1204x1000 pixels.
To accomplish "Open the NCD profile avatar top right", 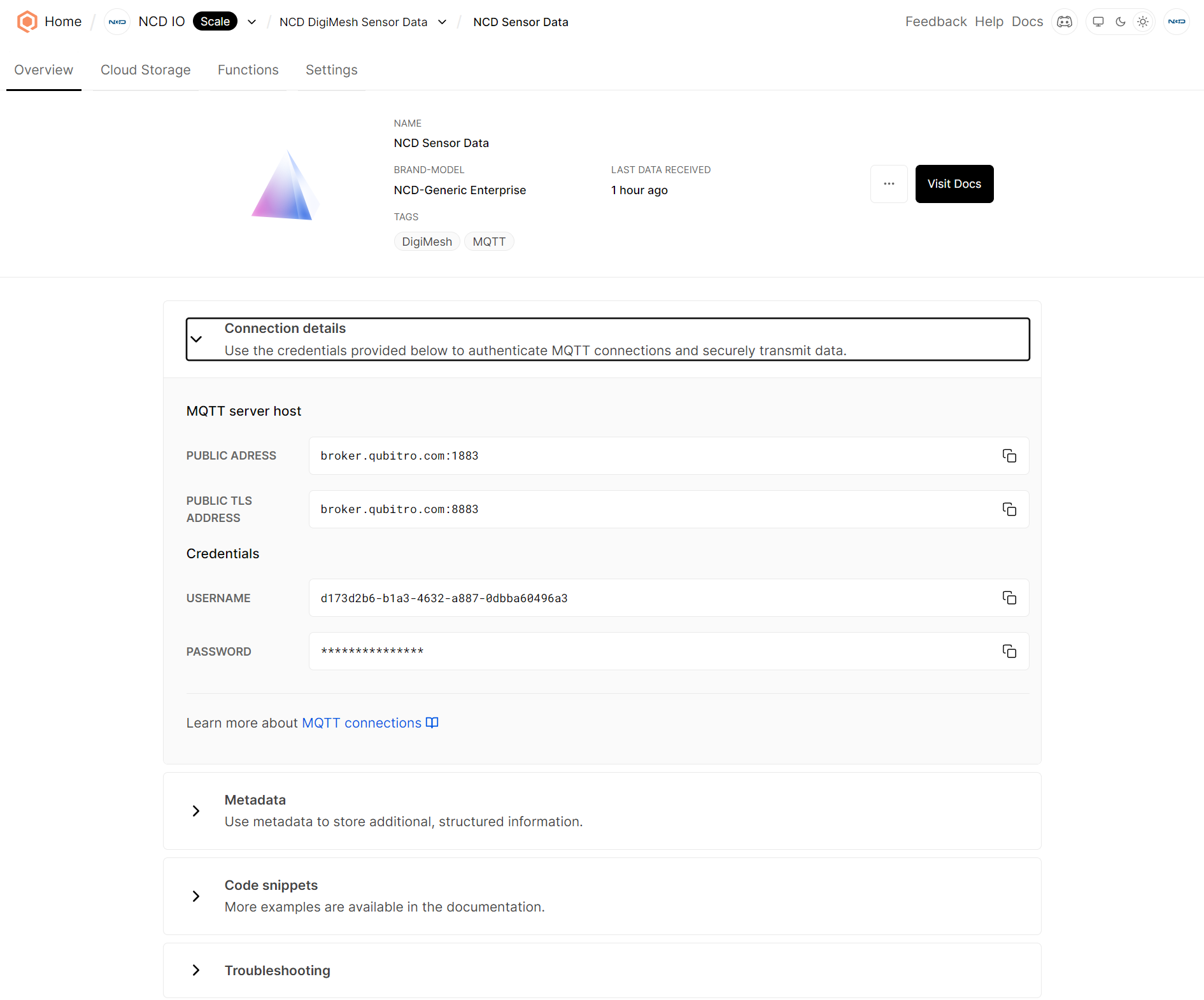I will 1177,21.
